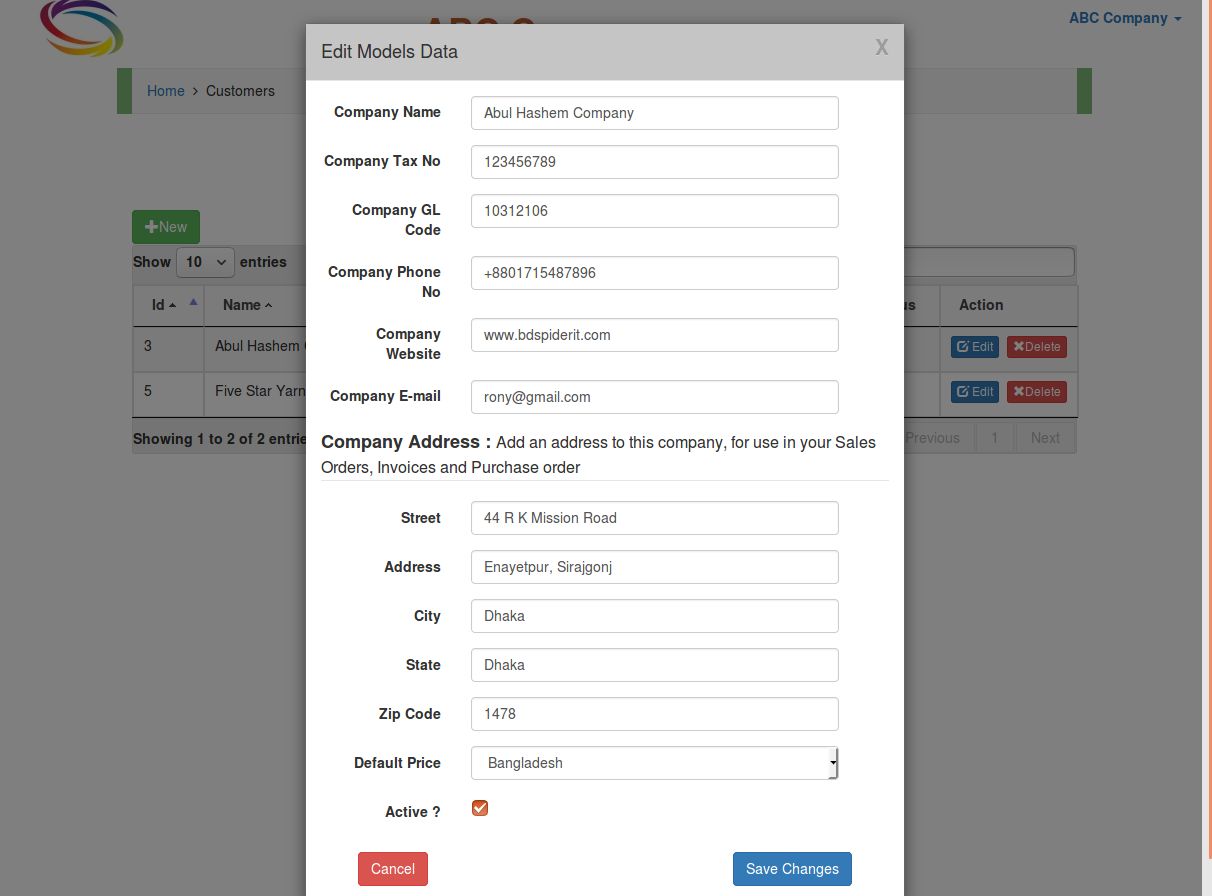Viewport: 1212px width, 896px height.
Task: Sort the table by Name column
Action: [x=247, y=305]
